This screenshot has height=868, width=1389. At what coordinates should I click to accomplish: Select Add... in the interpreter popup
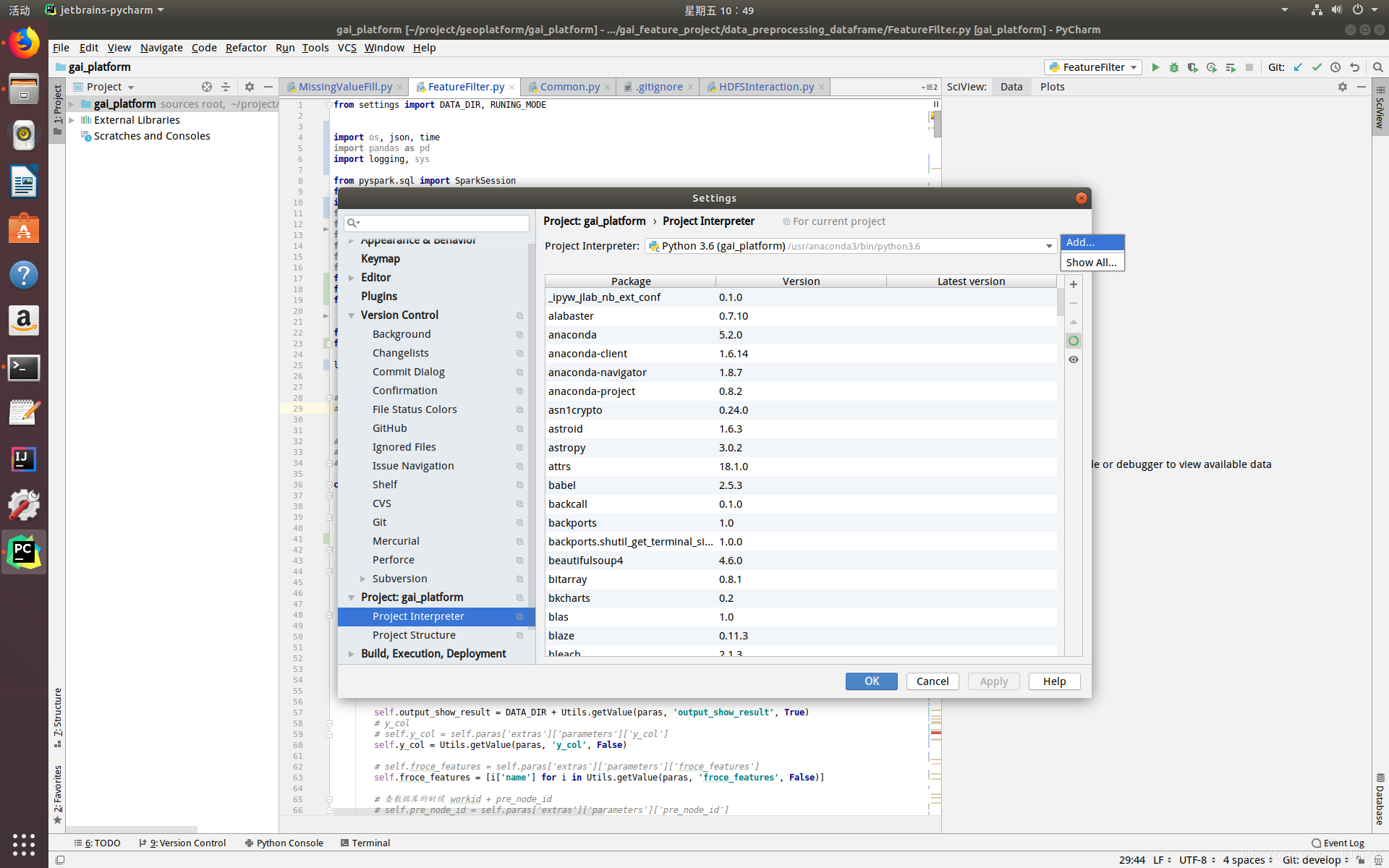coord(1092,242)
